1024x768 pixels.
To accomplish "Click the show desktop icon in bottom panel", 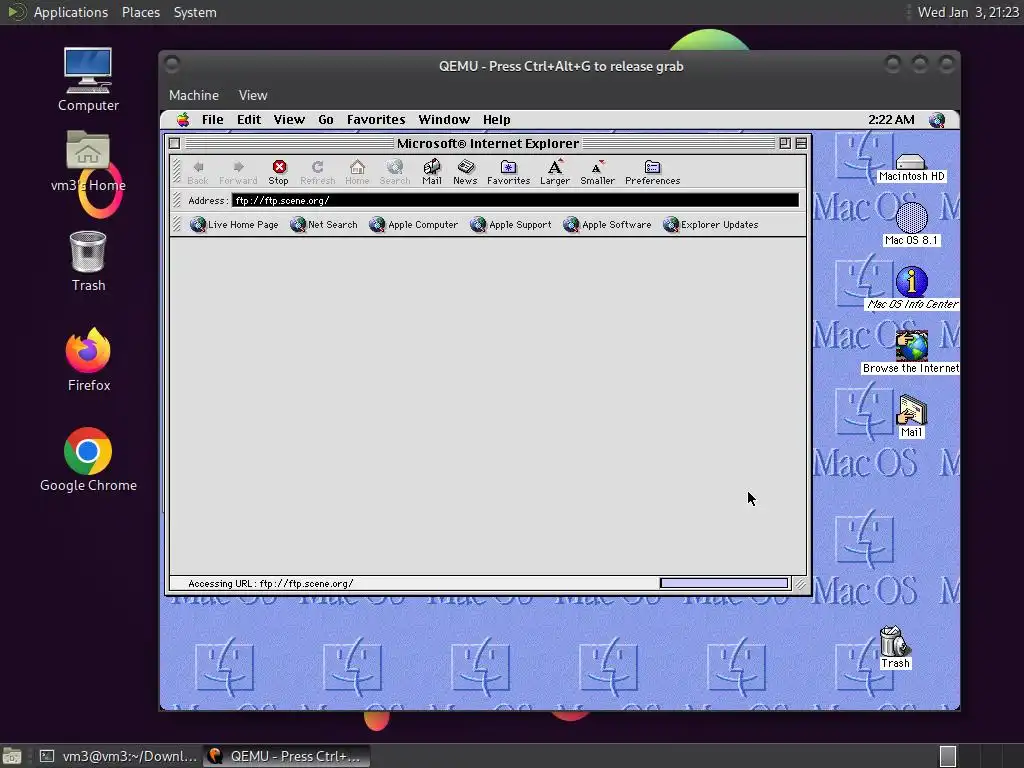I will pos(12,756).
